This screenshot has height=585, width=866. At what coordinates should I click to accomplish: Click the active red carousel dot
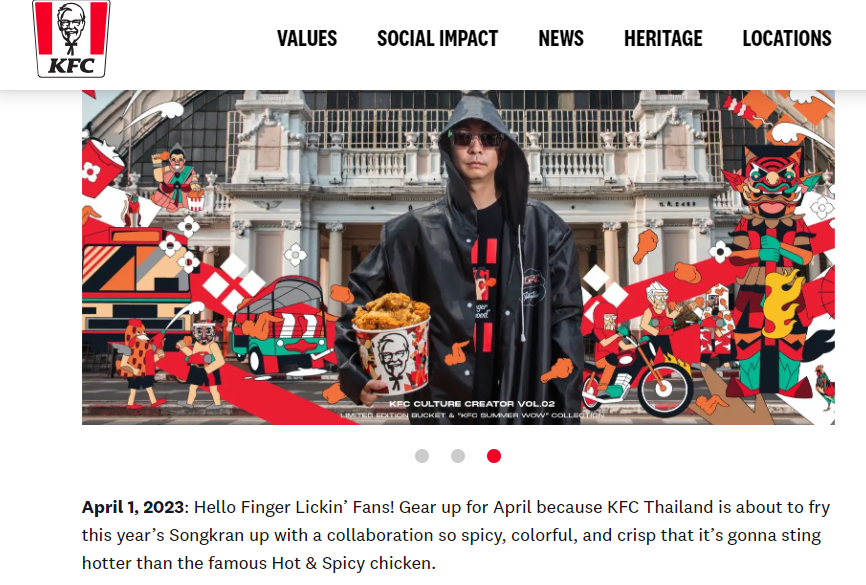(x=494, y=456)
